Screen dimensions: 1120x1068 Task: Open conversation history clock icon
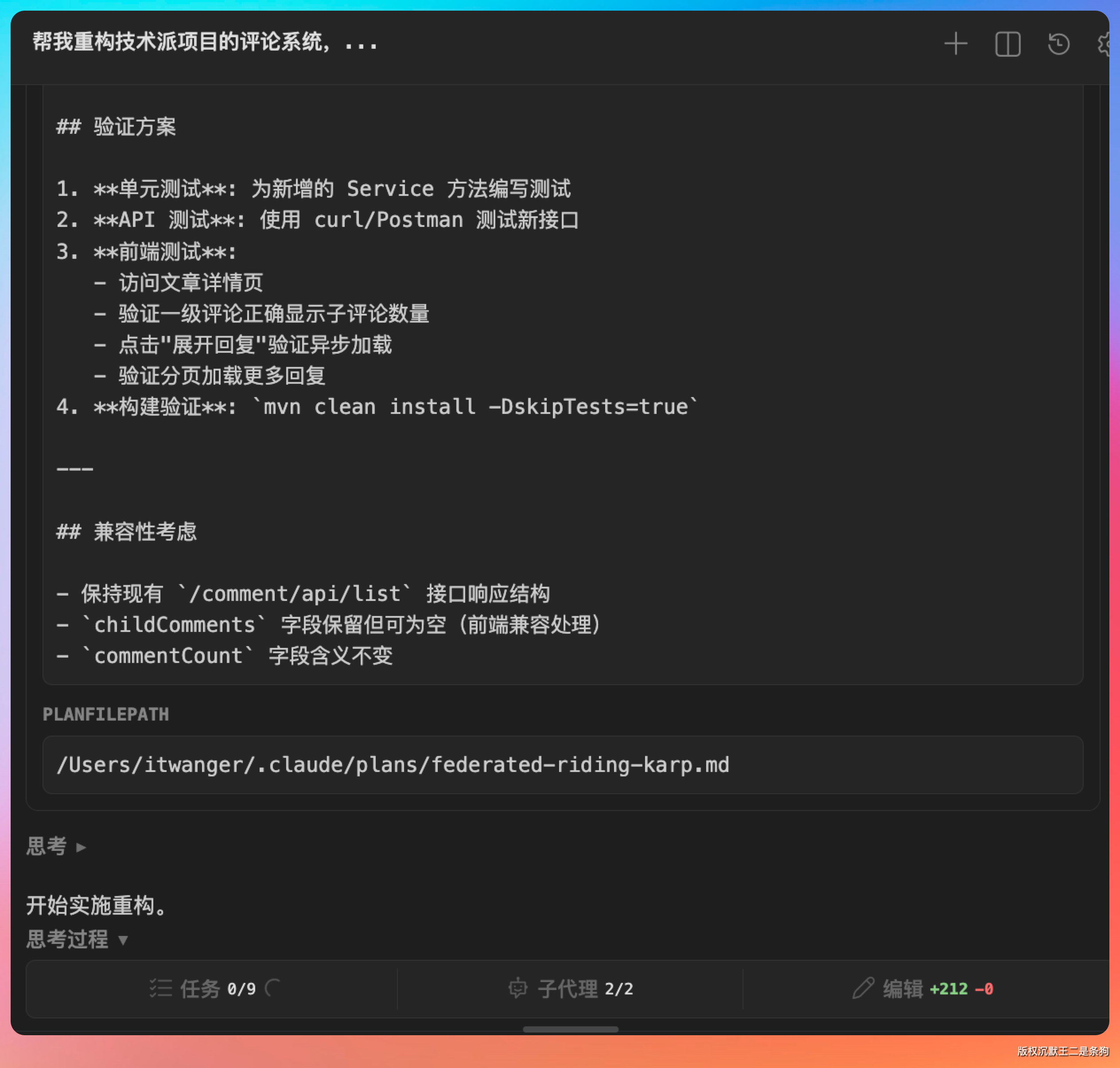[1058, 44]
